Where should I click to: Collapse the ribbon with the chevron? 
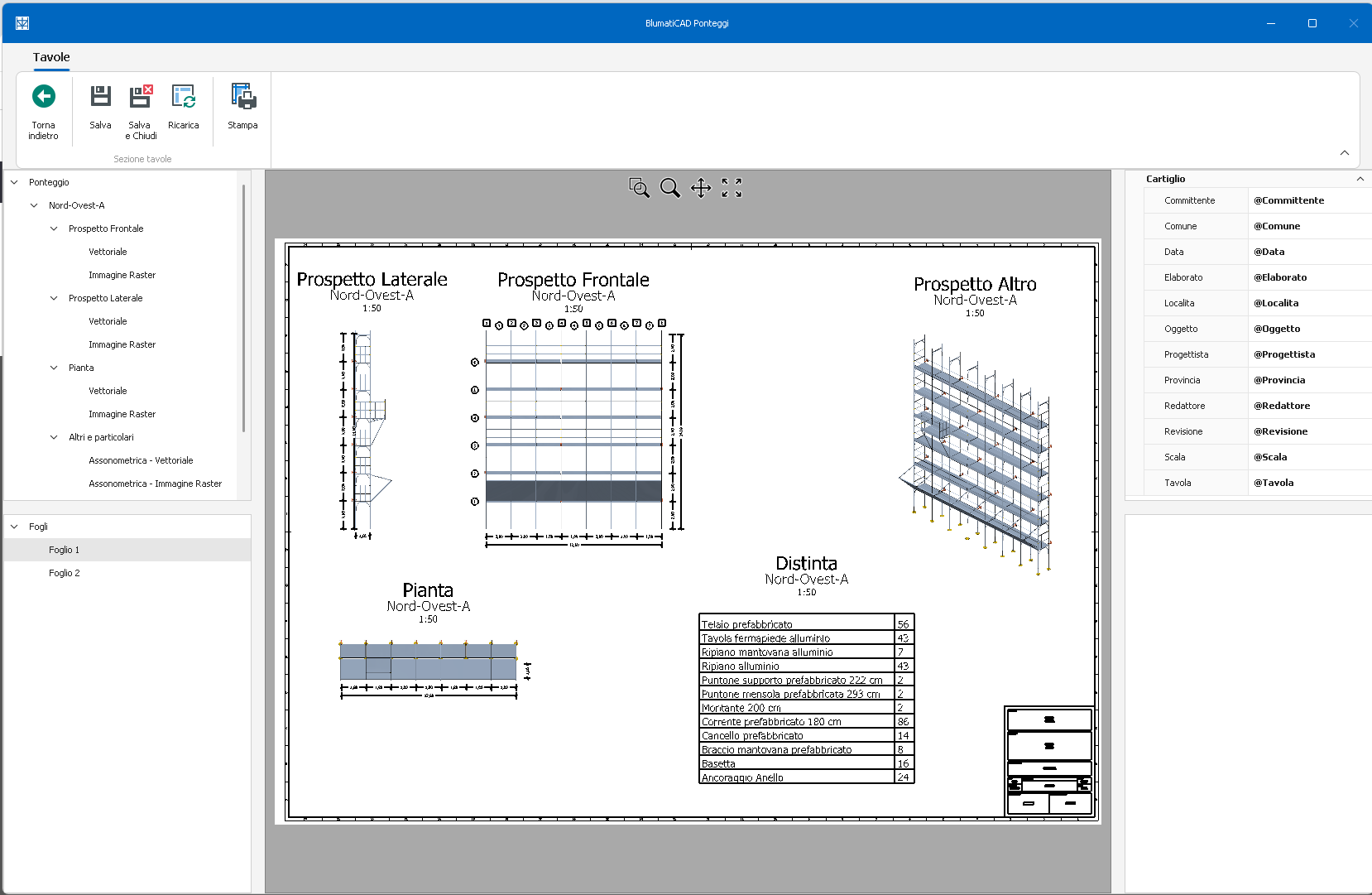coord(1345,152)
